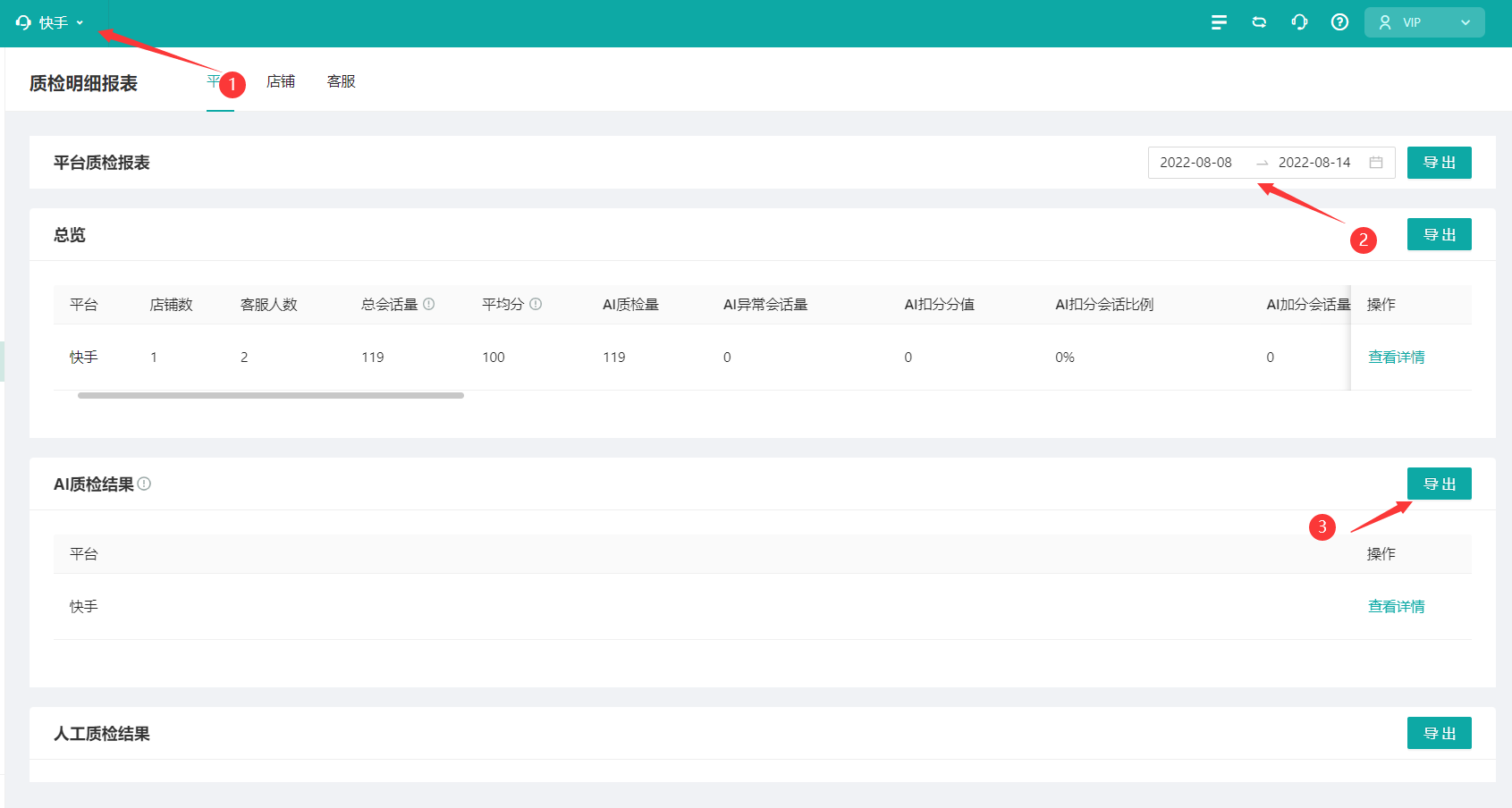Click the 0% value in 总览 row
Screen dimensions: 1512x808
(1065, 358)
